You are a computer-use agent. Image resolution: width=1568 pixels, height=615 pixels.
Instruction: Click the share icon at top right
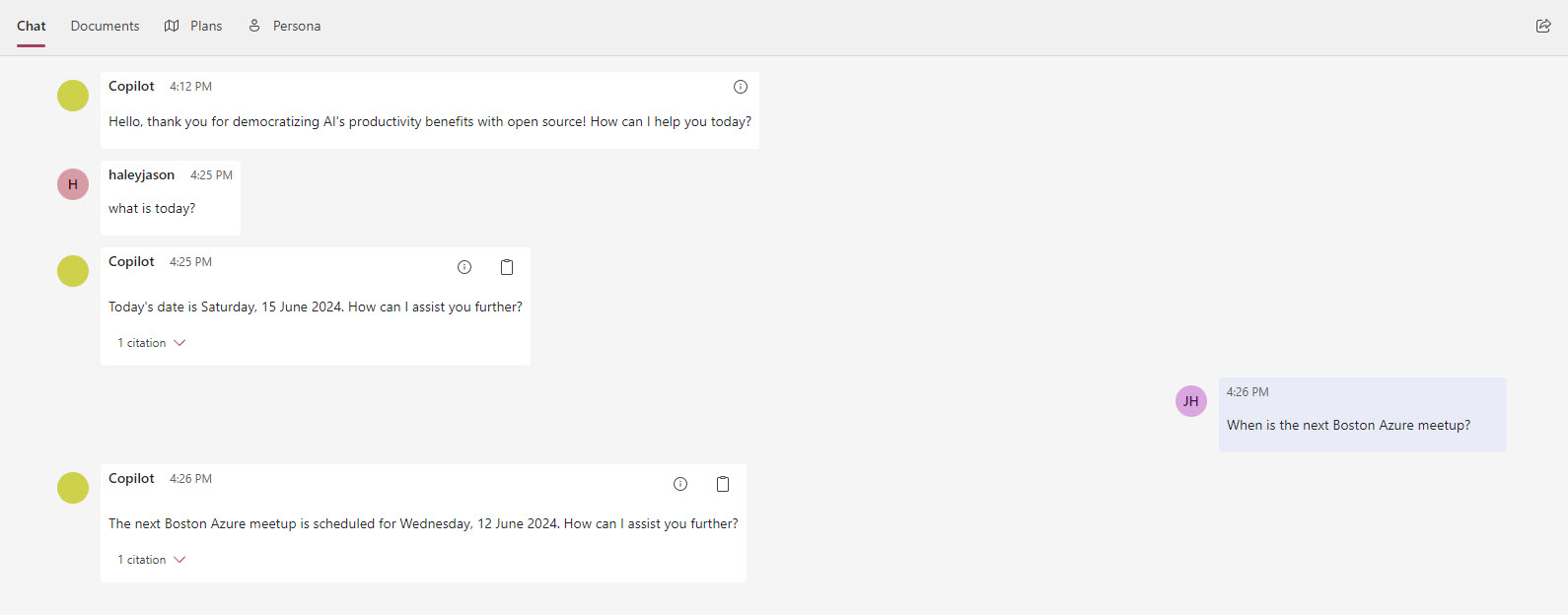point(1543,26)
